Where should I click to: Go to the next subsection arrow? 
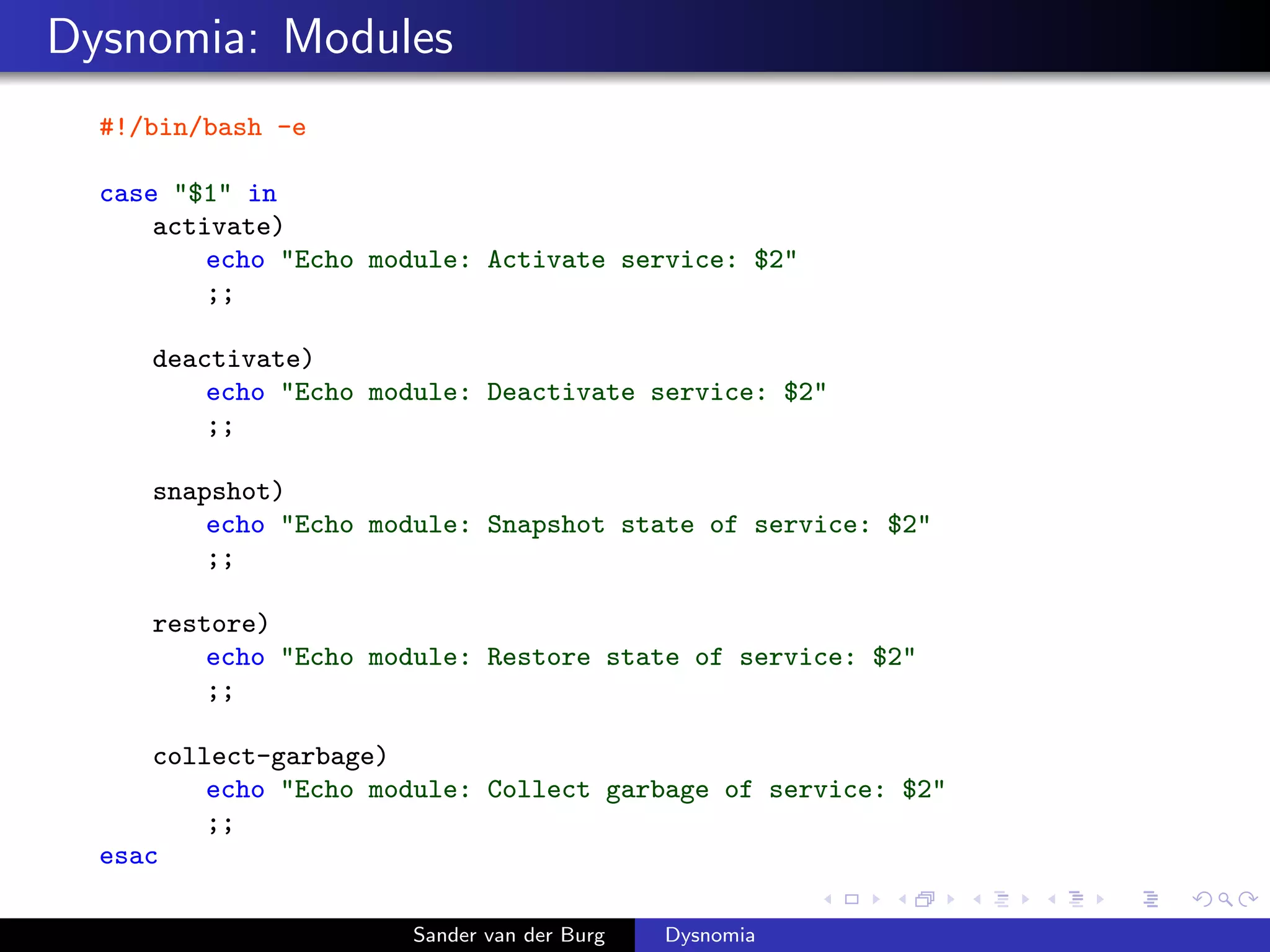[x=1026, y=899]
